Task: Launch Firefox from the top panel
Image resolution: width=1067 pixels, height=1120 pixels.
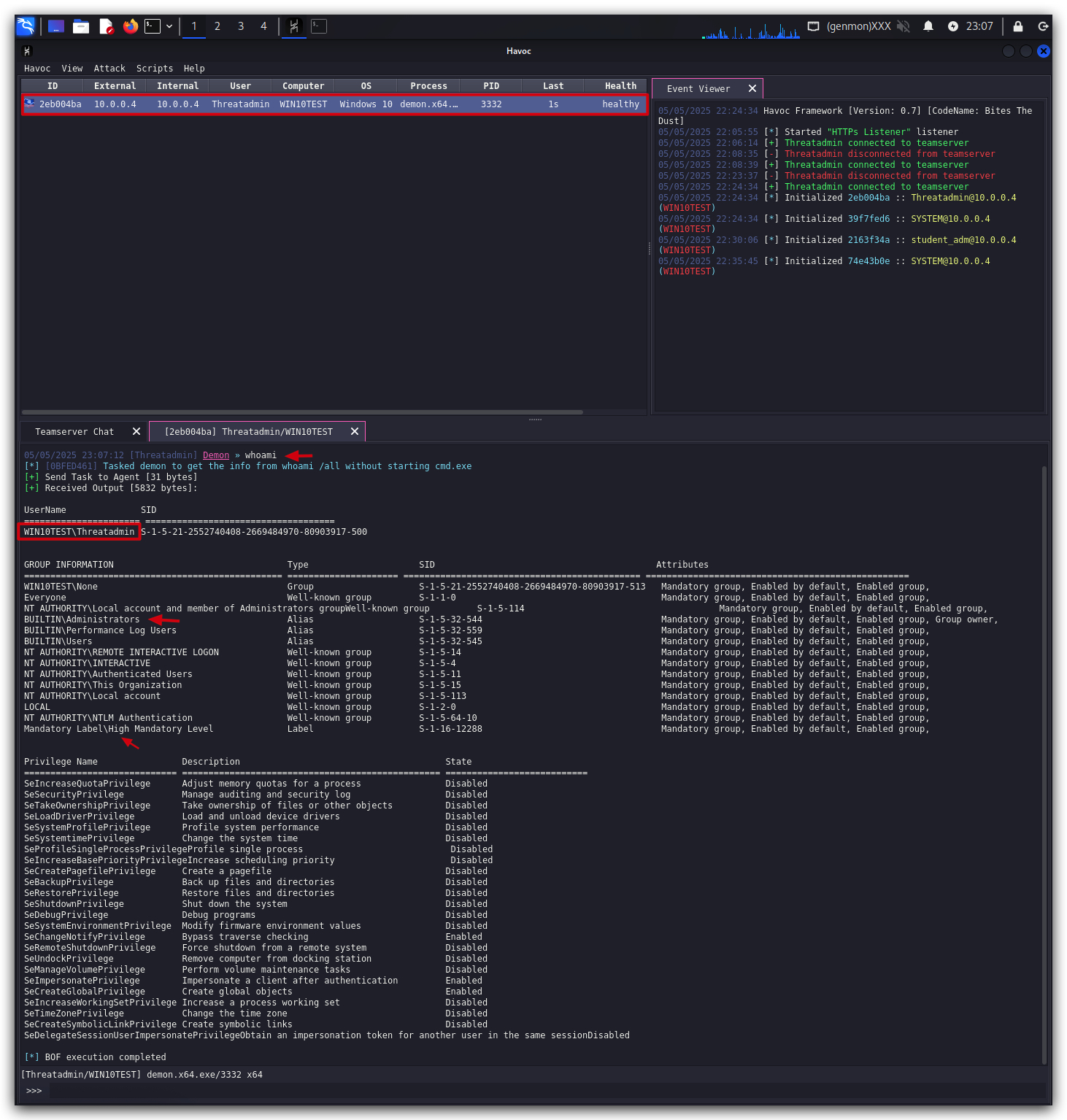Action: pos(131,26)
